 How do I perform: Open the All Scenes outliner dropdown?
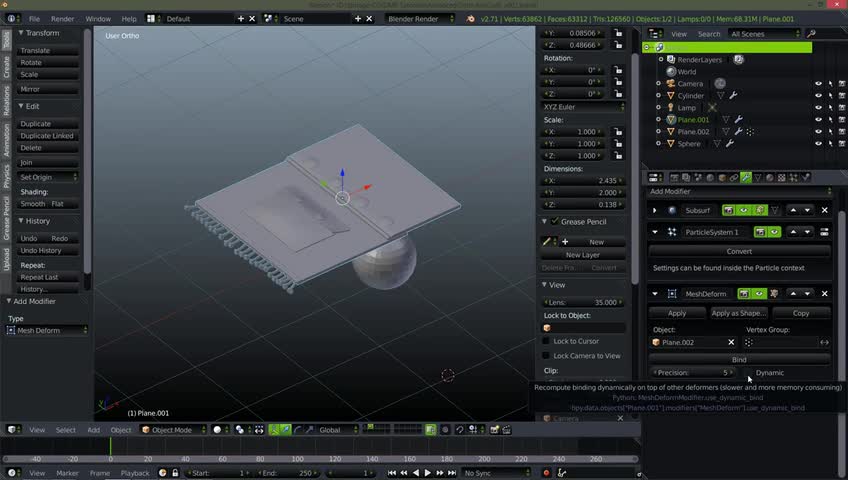(764, 34)
